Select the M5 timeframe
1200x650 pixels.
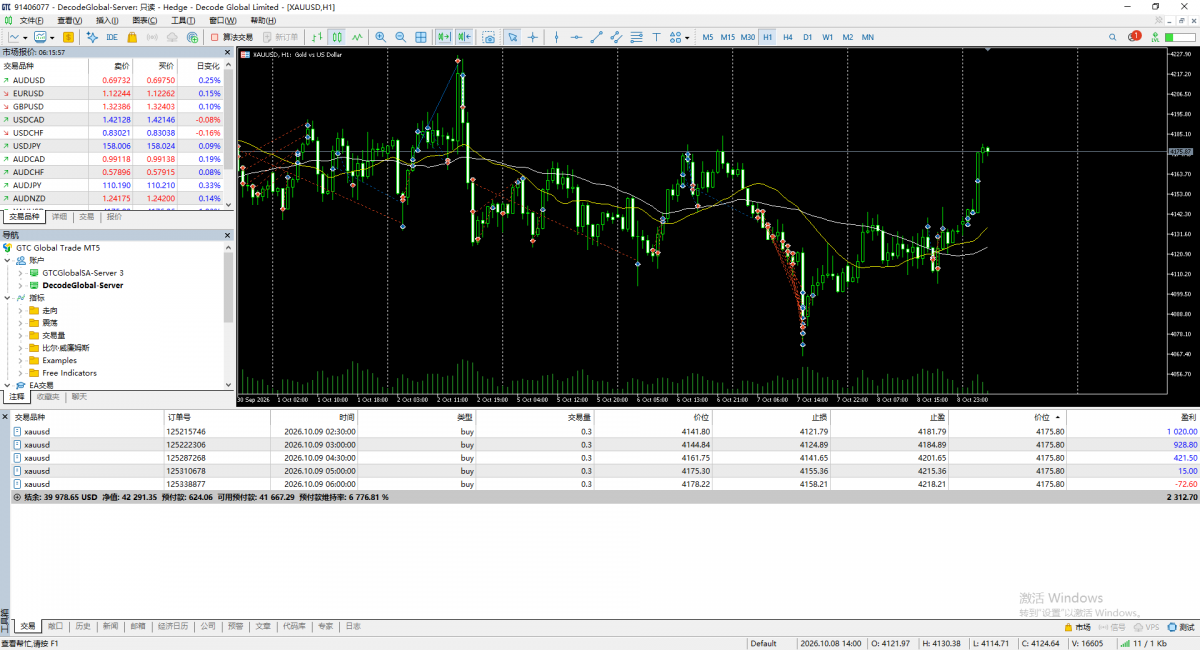coord(708,37)
